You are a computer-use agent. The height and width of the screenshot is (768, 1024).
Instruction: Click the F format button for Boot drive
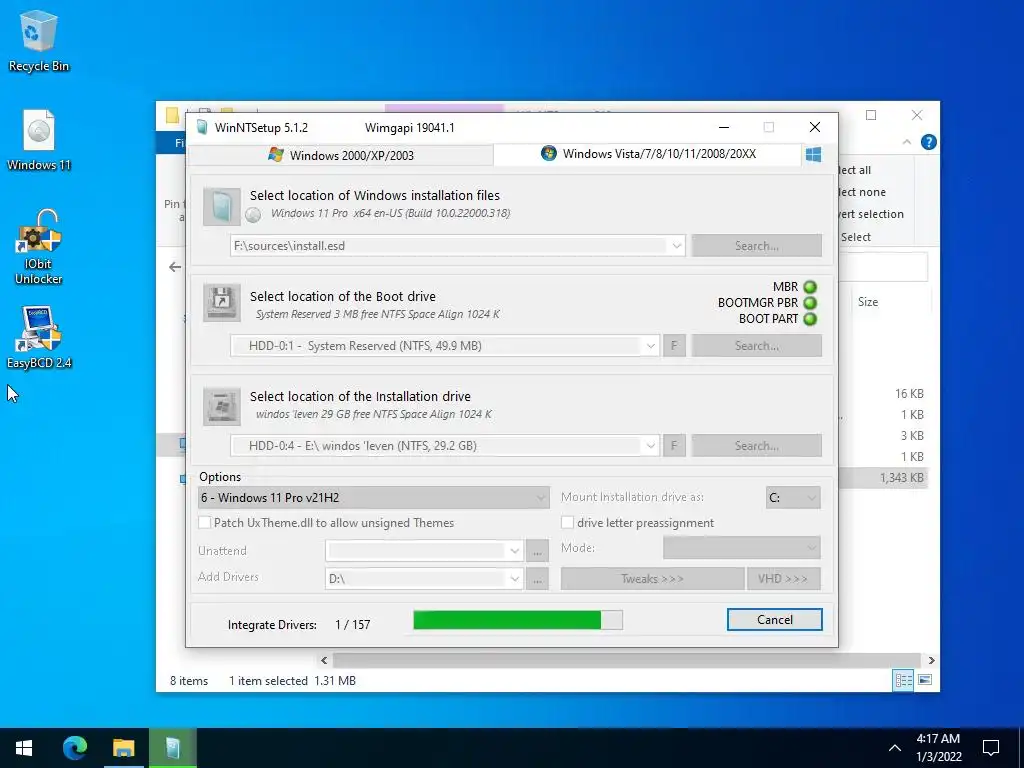point(674,346)
